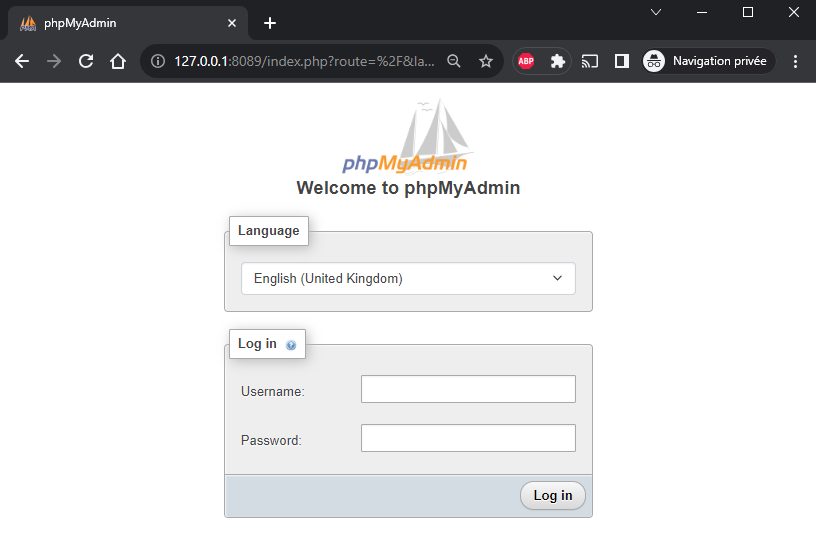Minimize the browser window
The width and height of the screenshot is (816, 555).
pyautogui.click(x=702, y=12)
